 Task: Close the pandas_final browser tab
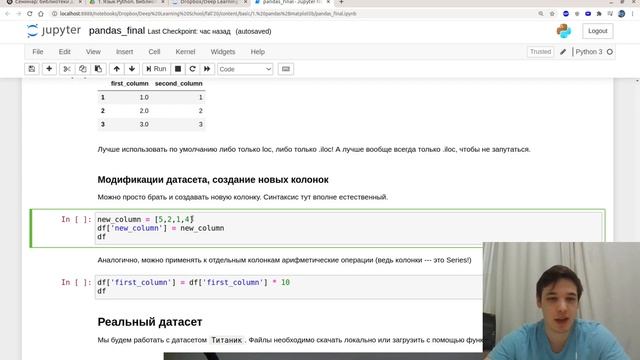(x=328, y=2)
